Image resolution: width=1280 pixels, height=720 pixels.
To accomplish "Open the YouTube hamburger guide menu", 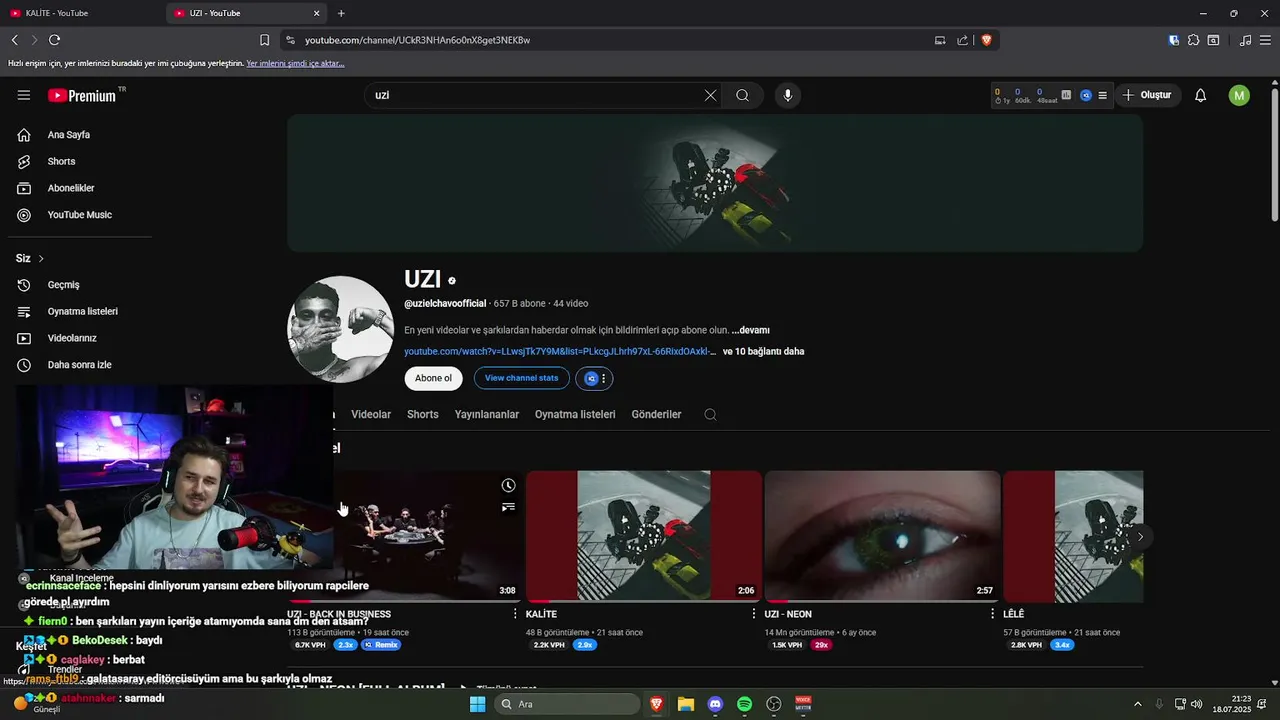I will tap(24, 95).
